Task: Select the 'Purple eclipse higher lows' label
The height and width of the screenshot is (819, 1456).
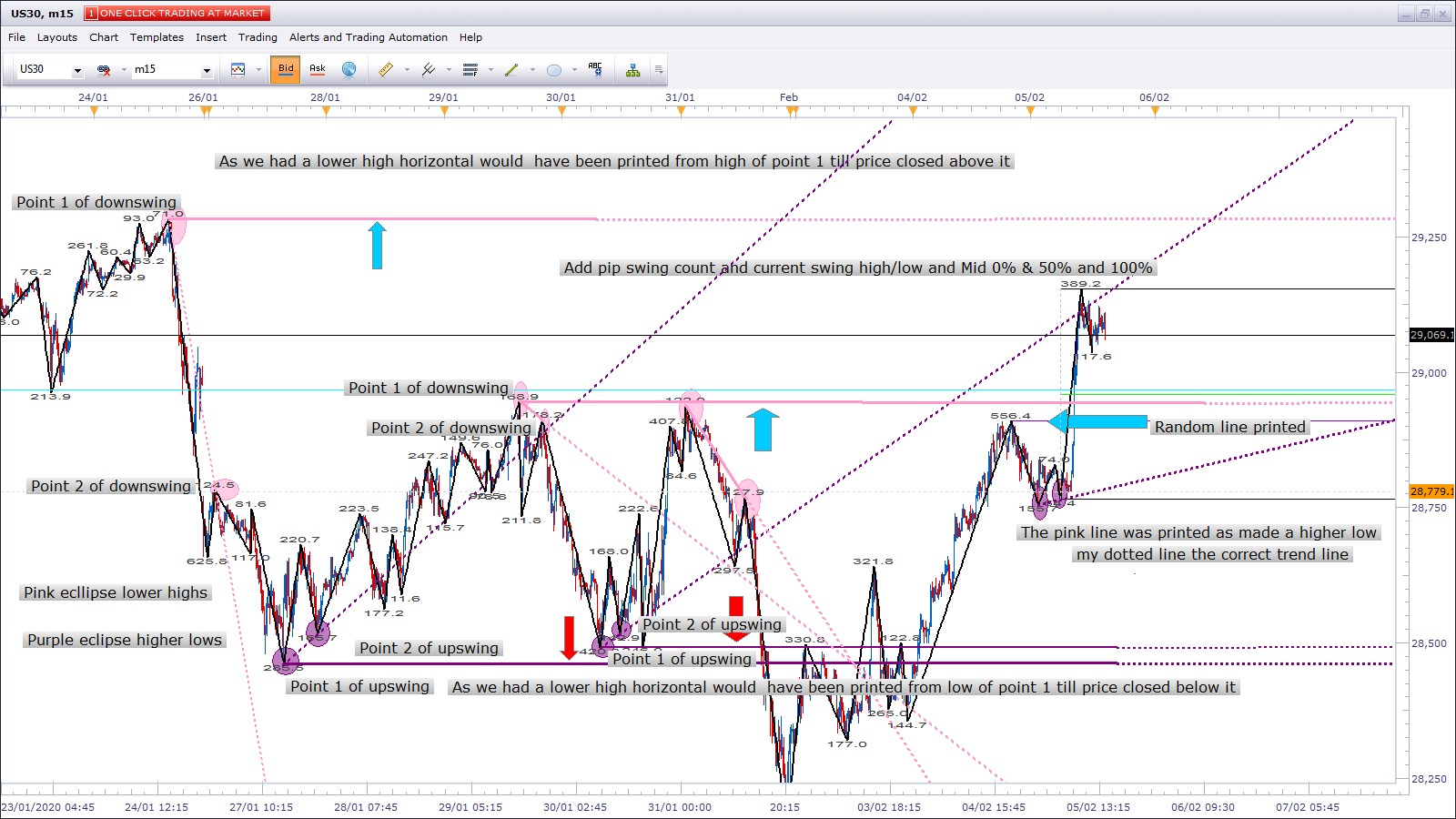Action: tap(125, 640)
